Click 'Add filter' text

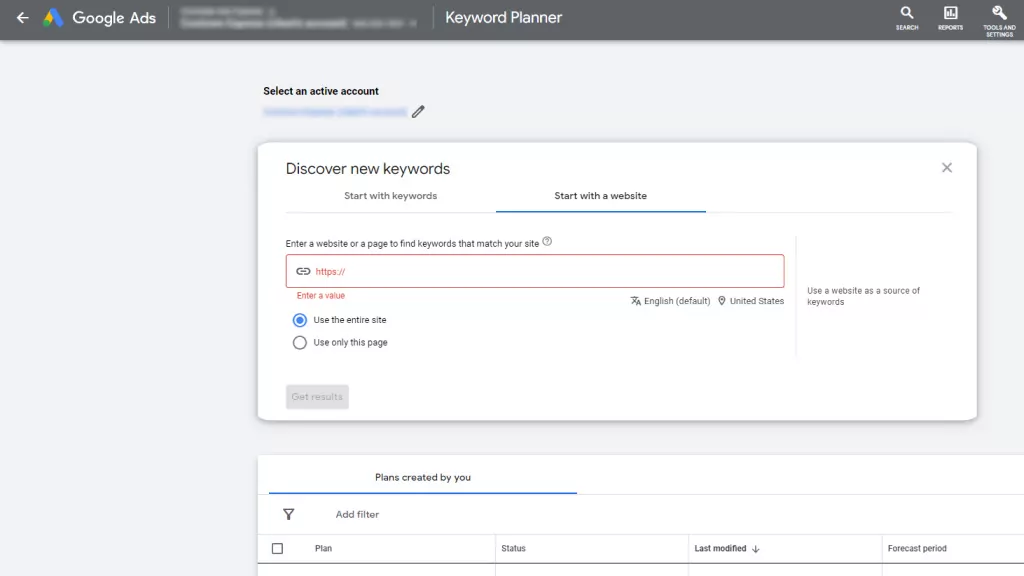[357, 514]
